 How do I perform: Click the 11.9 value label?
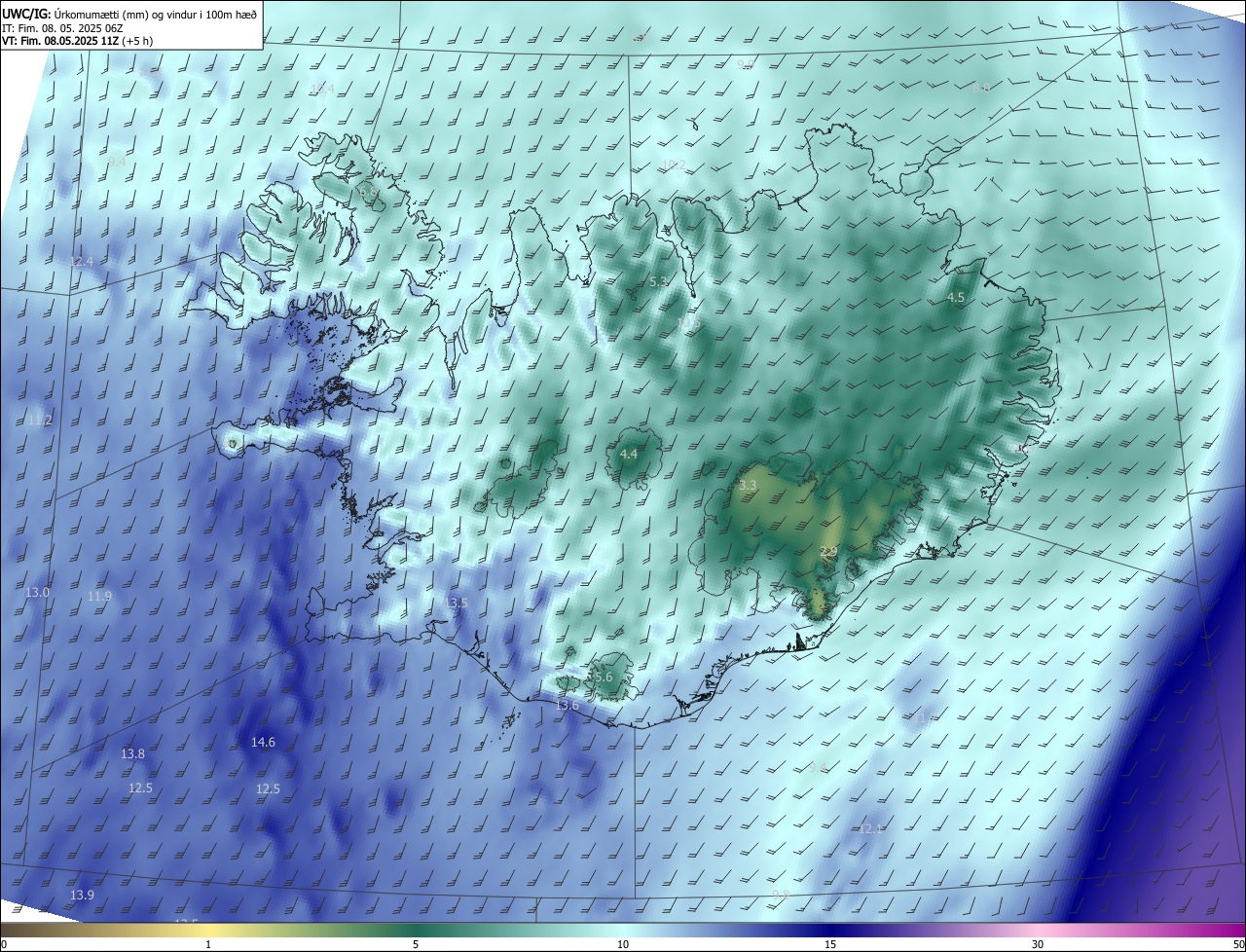coord(99,597)
